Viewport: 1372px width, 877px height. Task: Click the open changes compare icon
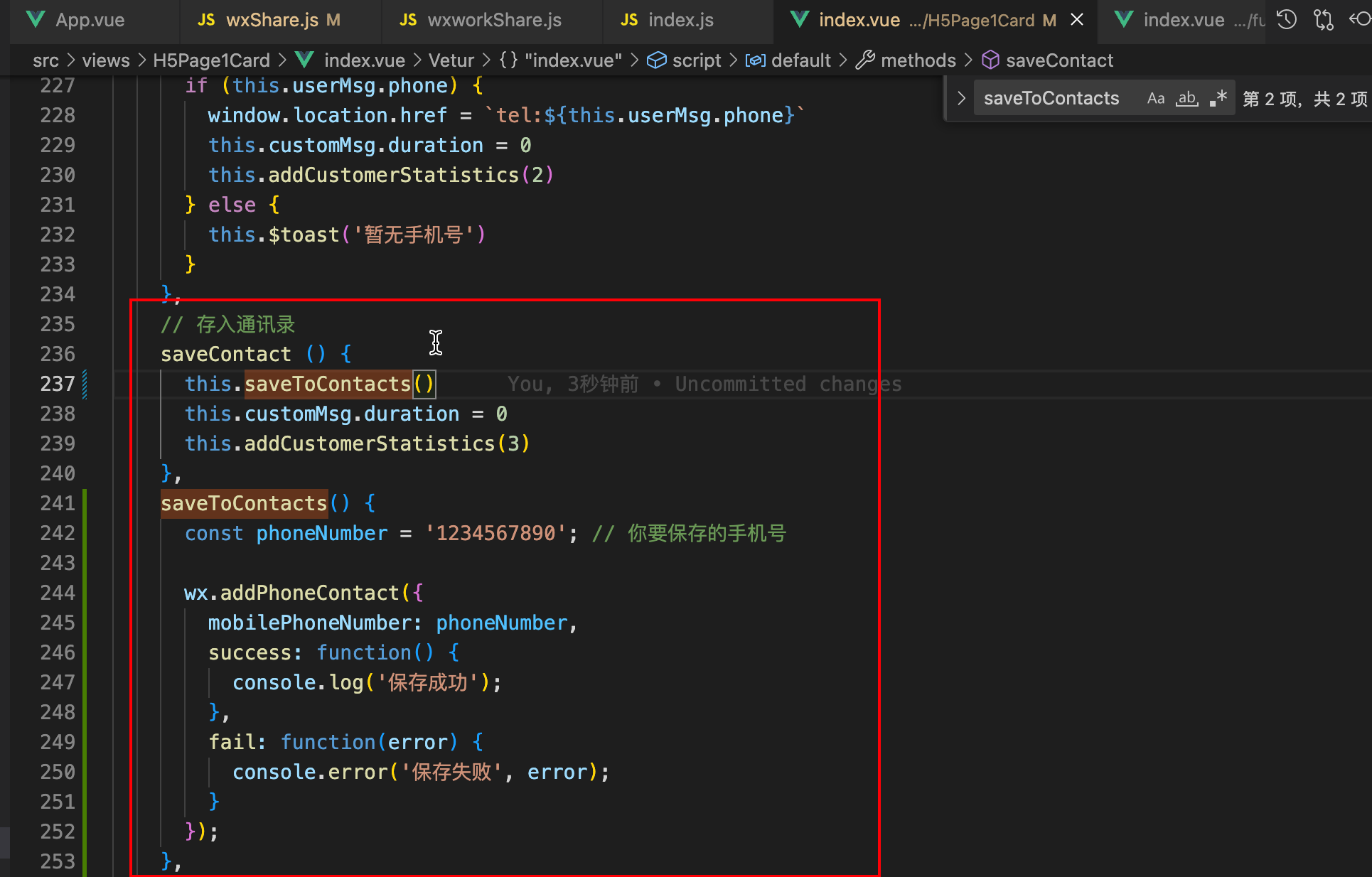point(1323,19)
